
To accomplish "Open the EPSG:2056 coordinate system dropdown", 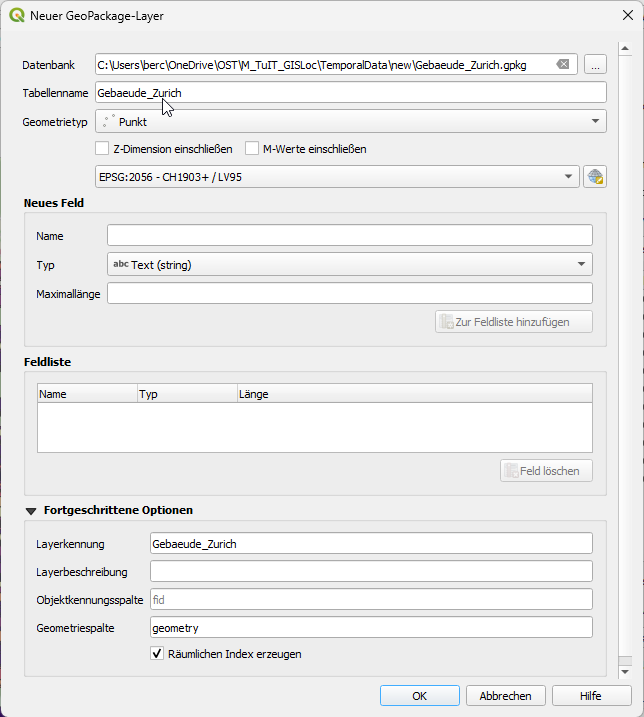I will 337,177.
